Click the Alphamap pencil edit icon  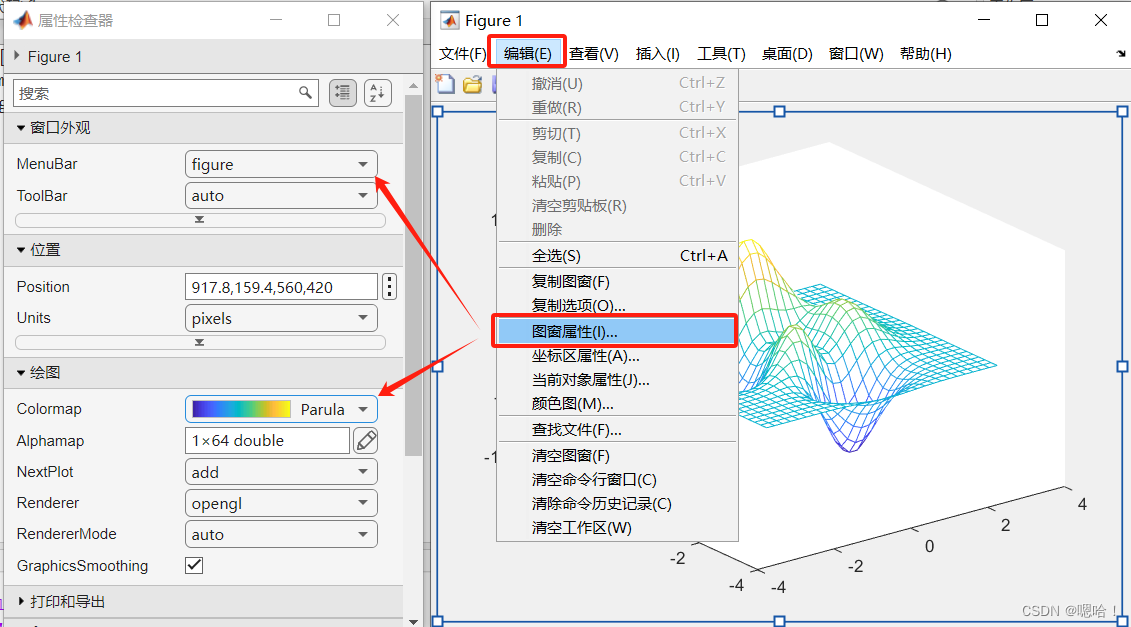coord(366,440)
